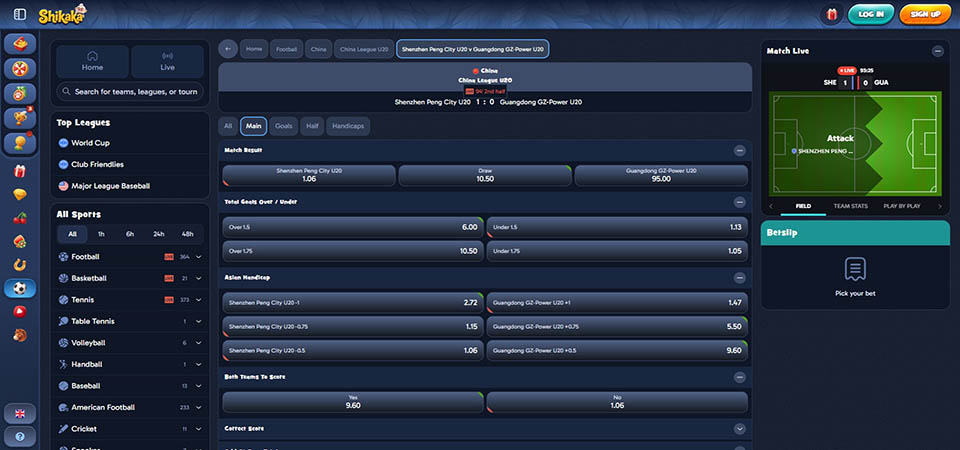This screenshot has width=960, height=450.
Task: Open the red gift box icon in header
Action: tap(831, 14)
